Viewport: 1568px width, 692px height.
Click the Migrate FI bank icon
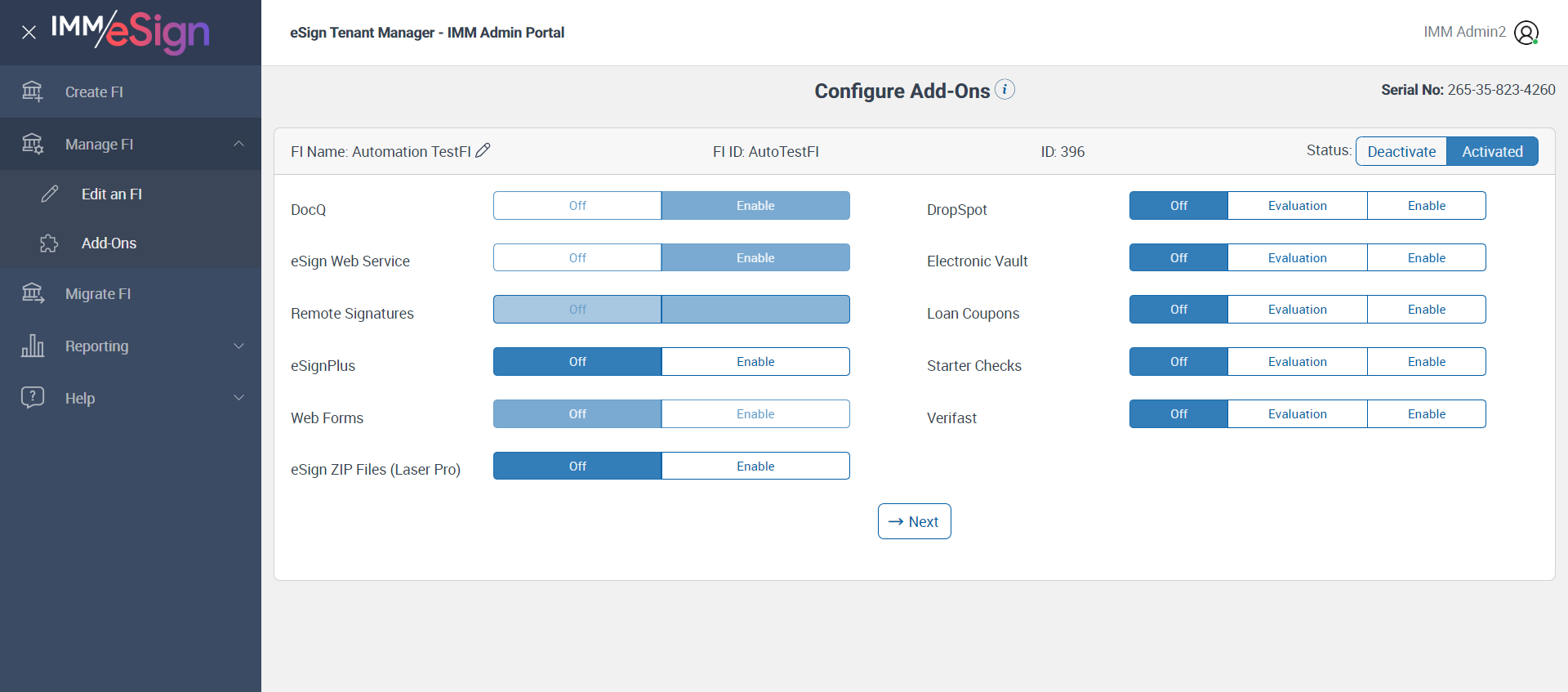coord(33,293)
